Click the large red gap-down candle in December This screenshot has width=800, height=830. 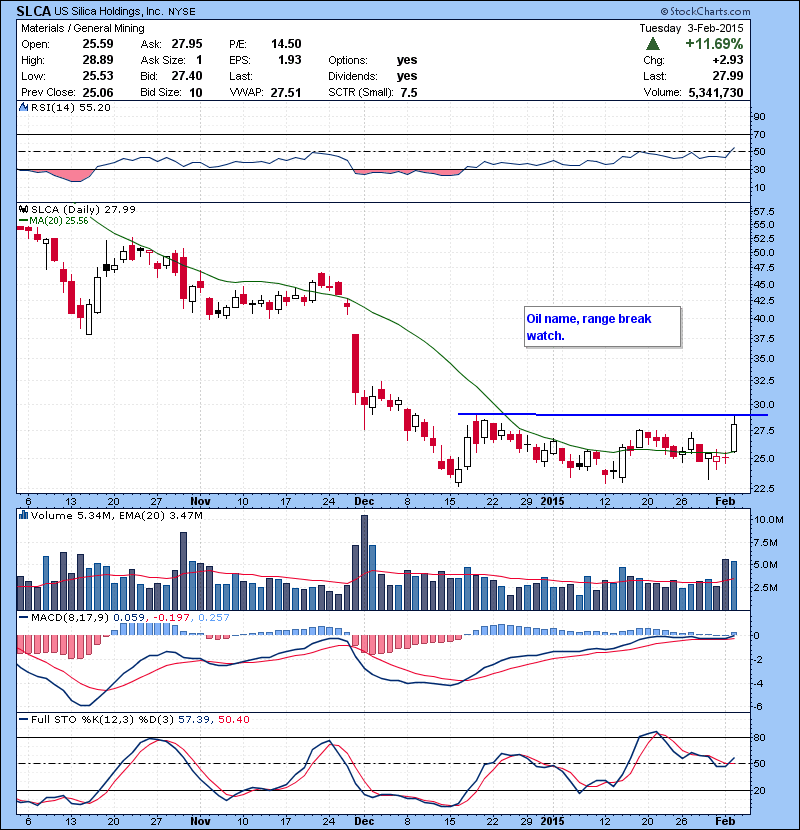point(354,364)
